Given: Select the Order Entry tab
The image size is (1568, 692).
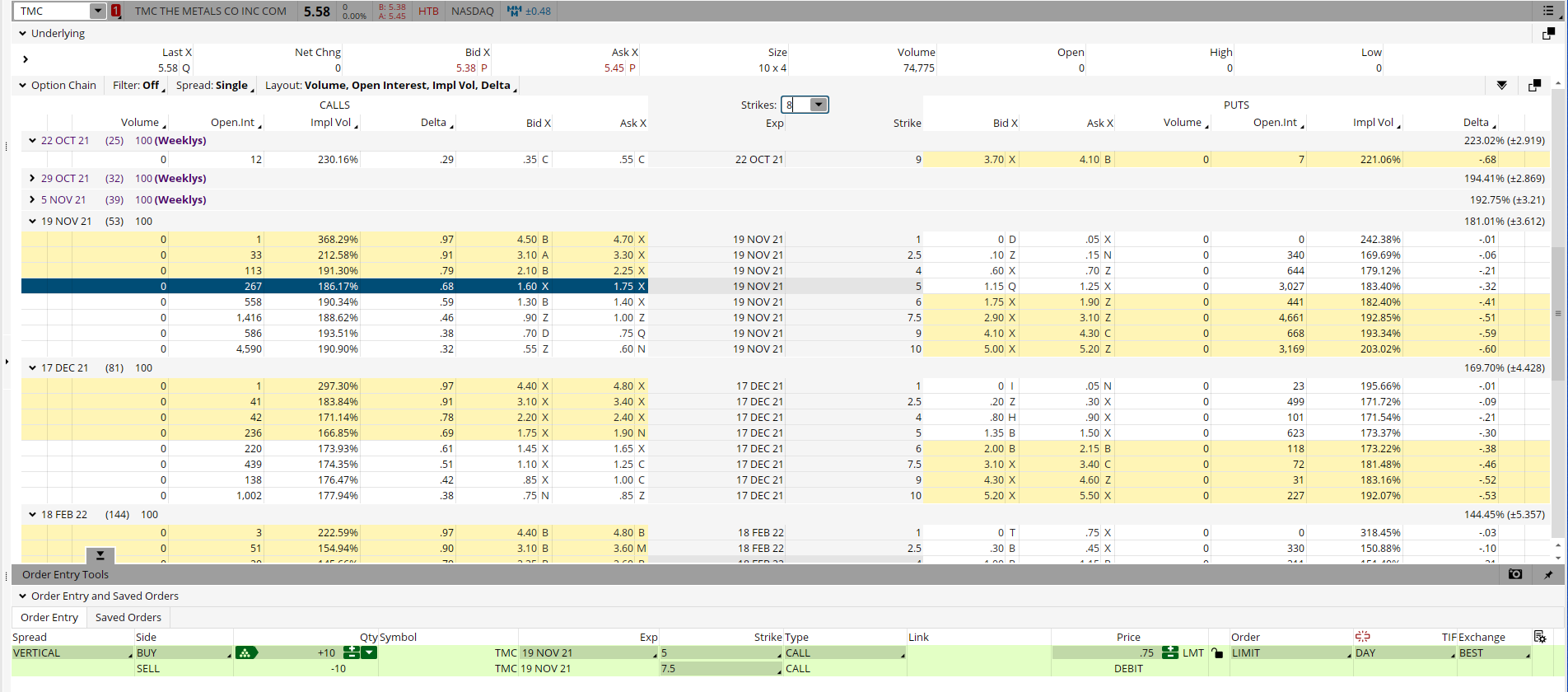Looking at the screenshot, I should [49, 617].
